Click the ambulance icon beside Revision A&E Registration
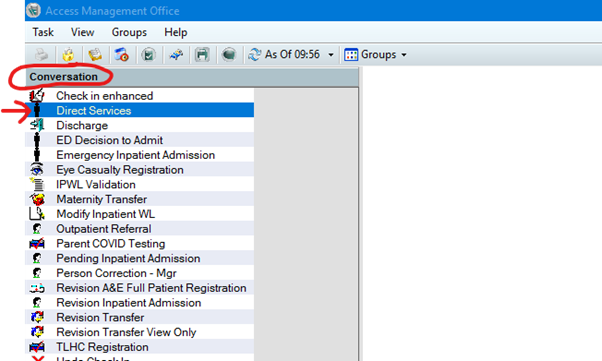 (x=37, y=288)
